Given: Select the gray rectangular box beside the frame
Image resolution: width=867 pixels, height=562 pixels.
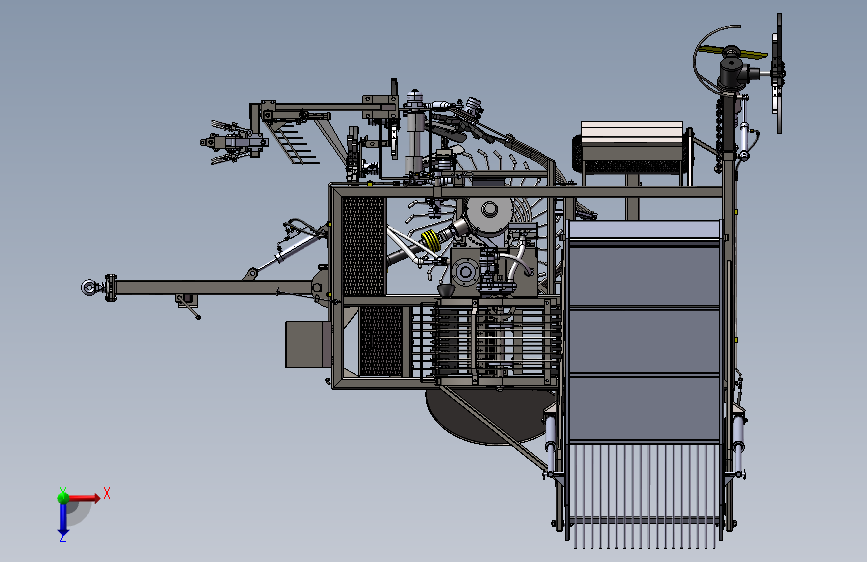Looking at the screenshot, I should [x=308, y=344].
